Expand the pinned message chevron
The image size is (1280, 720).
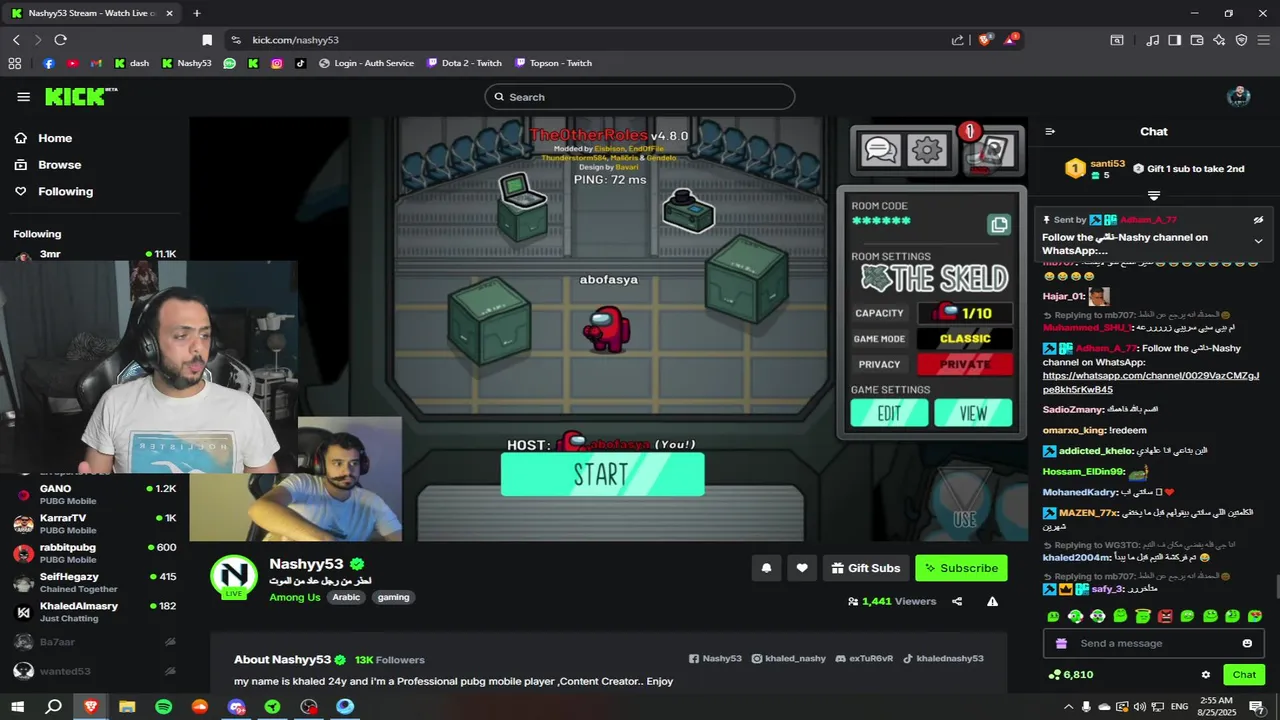pyautogui.click(x=1258, y=241)
